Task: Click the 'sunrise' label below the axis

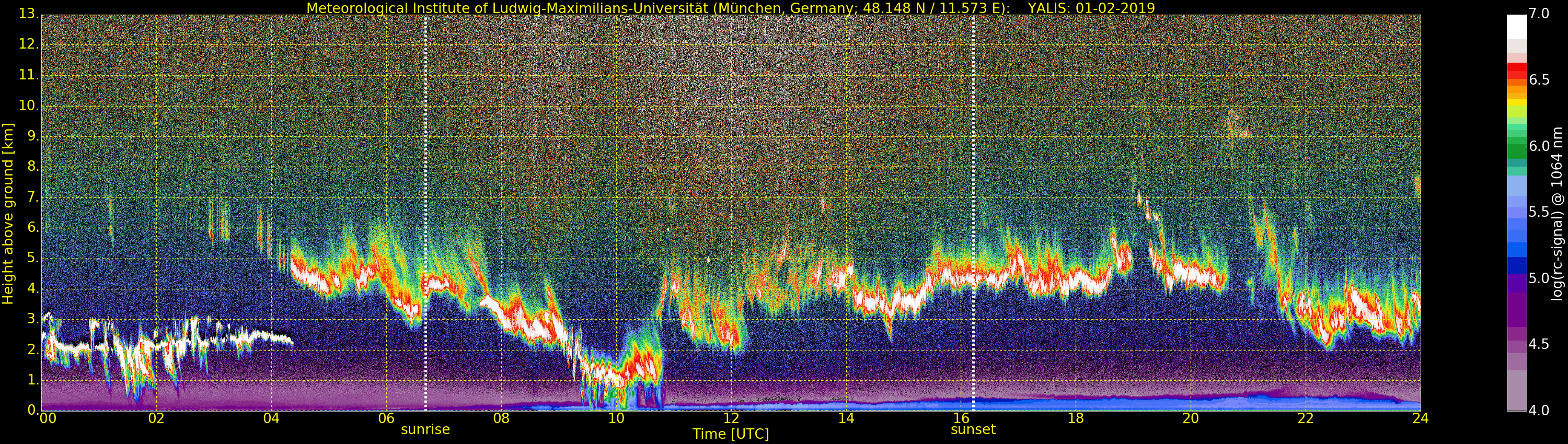Action: 425,429
